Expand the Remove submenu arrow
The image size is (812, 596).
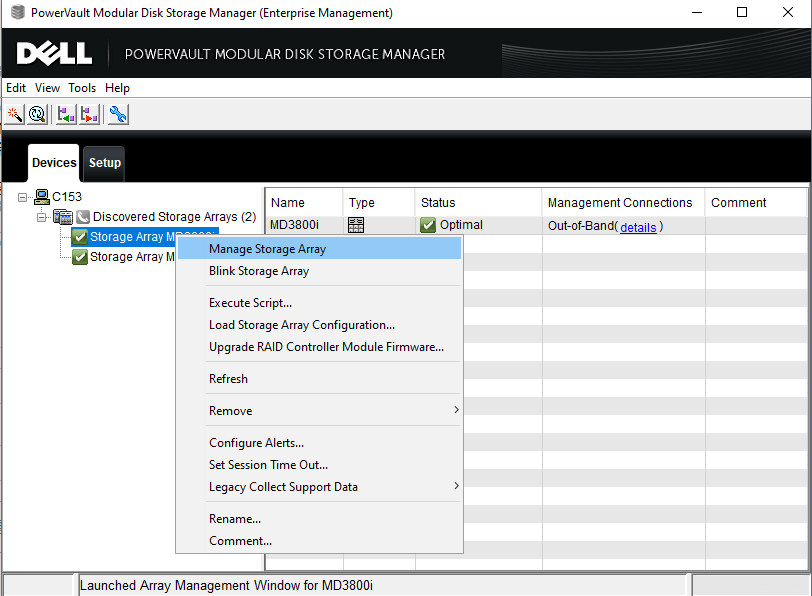point(456,410)
